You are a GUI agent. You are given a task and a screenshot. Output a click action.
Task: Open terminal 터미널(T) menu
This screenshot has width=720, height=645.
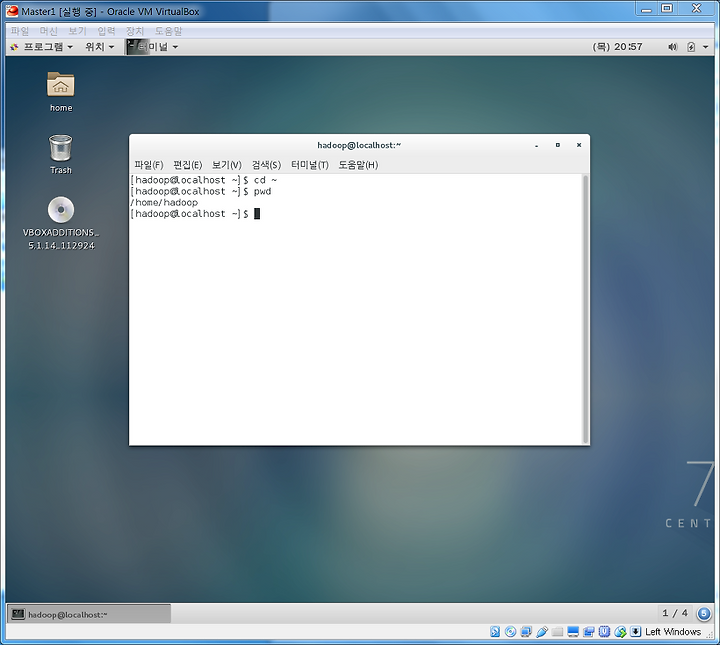(310, 165)
